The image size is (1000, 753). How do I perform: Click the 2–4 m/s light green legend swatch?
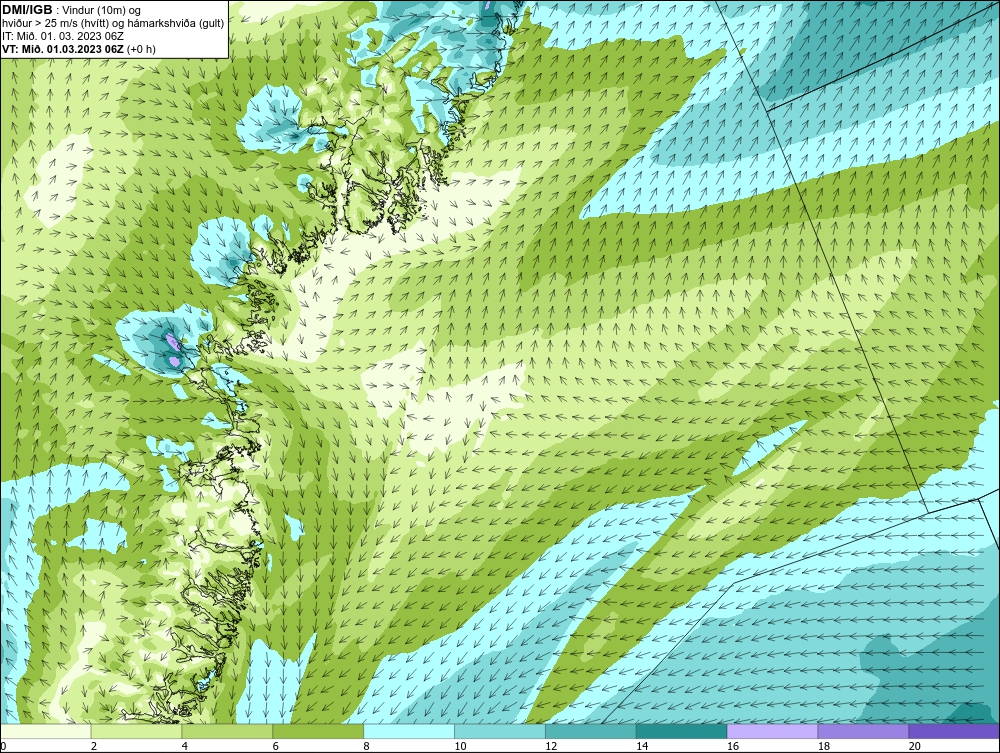pyautogui.click(x=136, y=731)
